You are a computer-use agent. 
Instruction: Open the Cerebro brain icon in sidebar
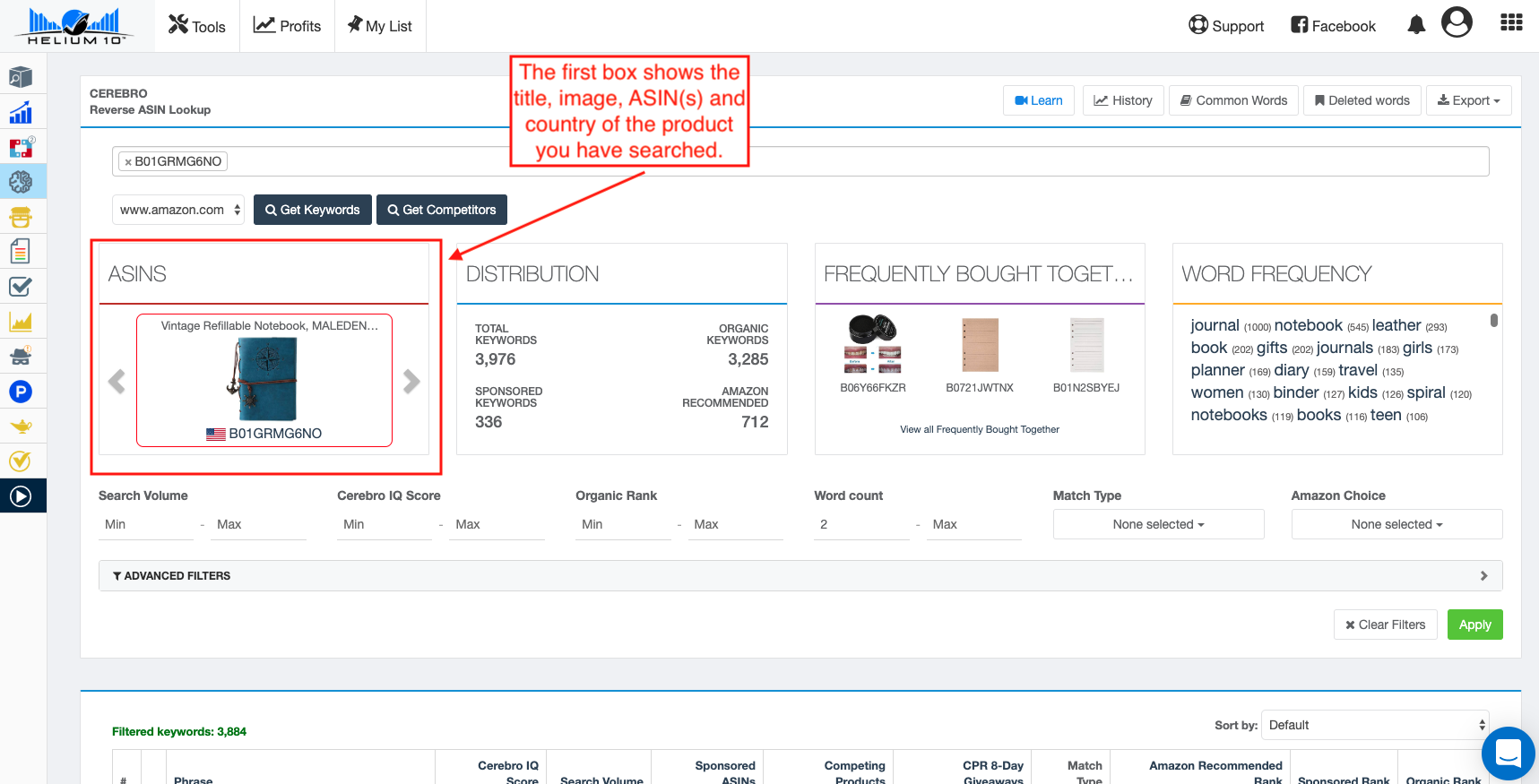coord(21,182)
